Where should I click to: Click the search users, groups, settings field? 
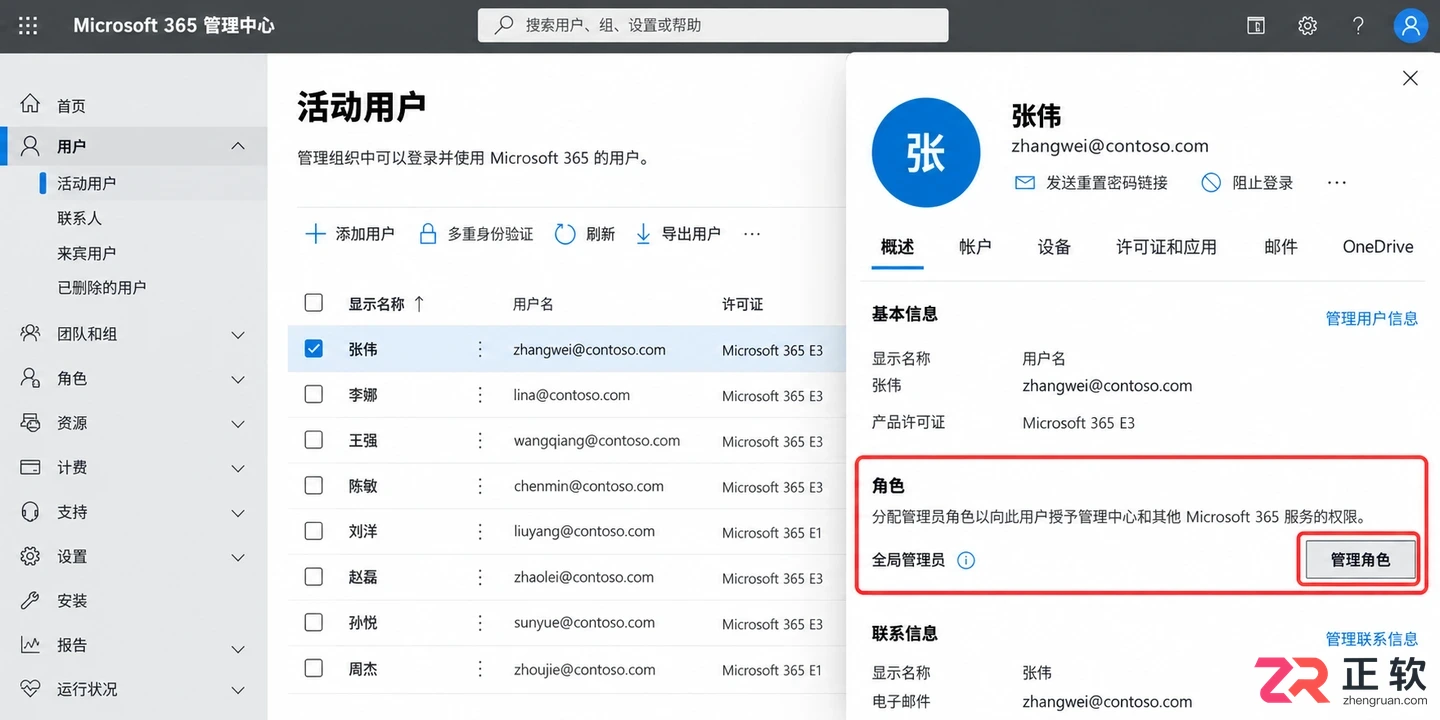pyautogui.click(x=713, y=25)
